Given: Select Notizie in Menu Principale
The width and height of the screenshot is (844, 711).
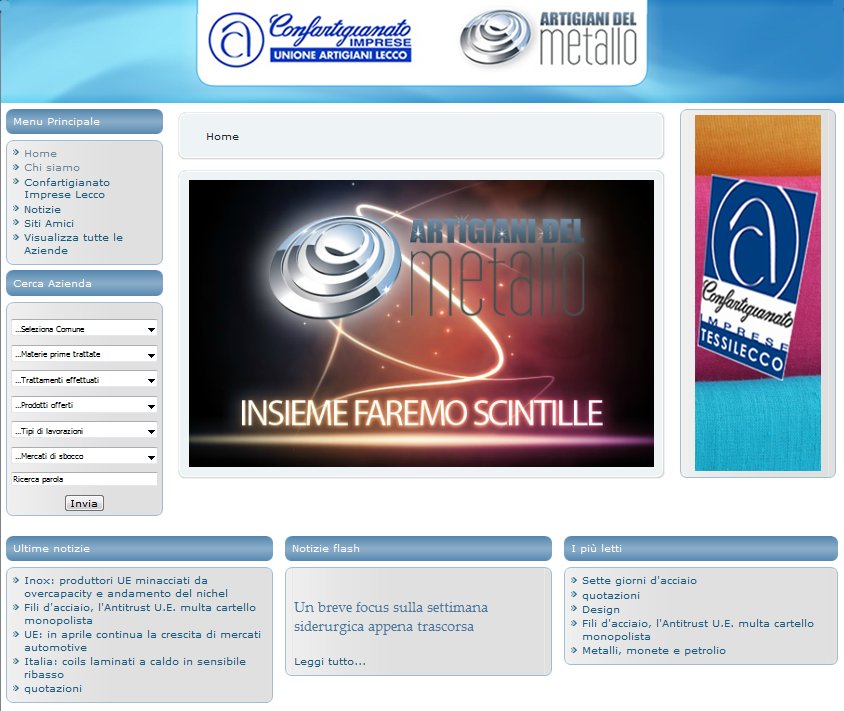Looking at the screenshot, I should coord(42,209).
